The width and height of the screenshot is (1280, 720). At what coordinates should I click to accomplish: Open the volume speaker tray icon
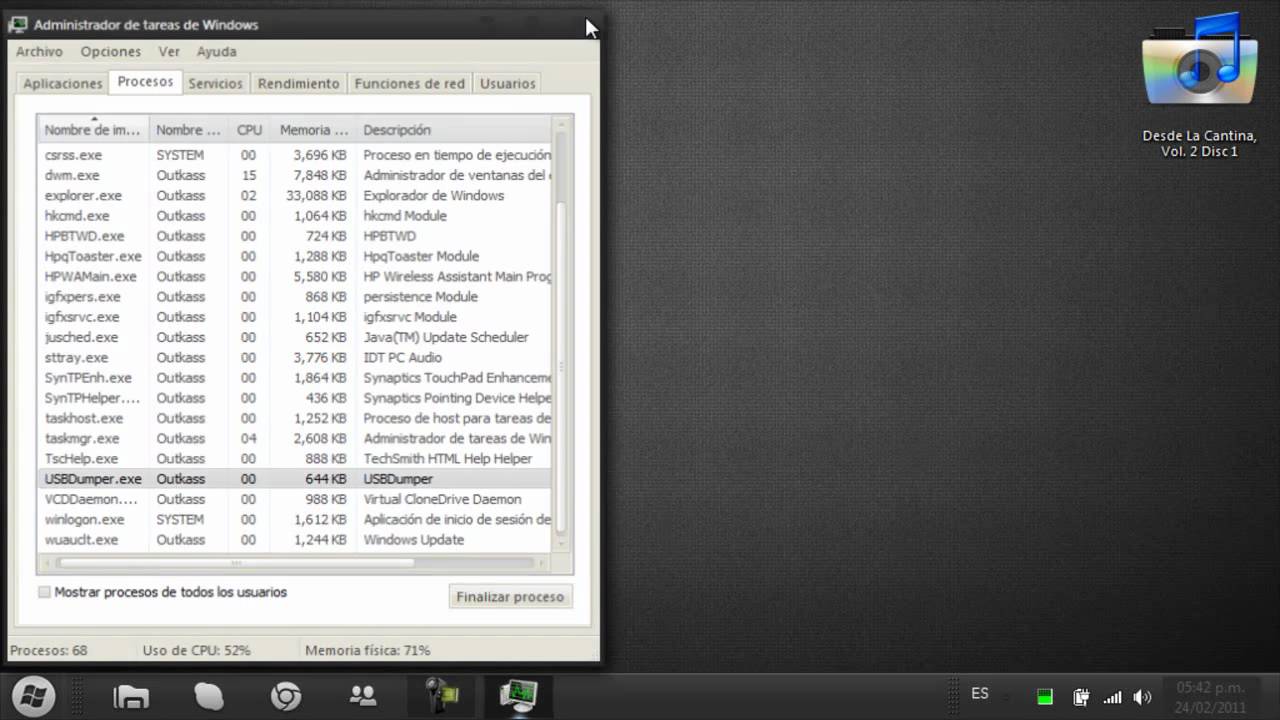[x=1142, y=697]
